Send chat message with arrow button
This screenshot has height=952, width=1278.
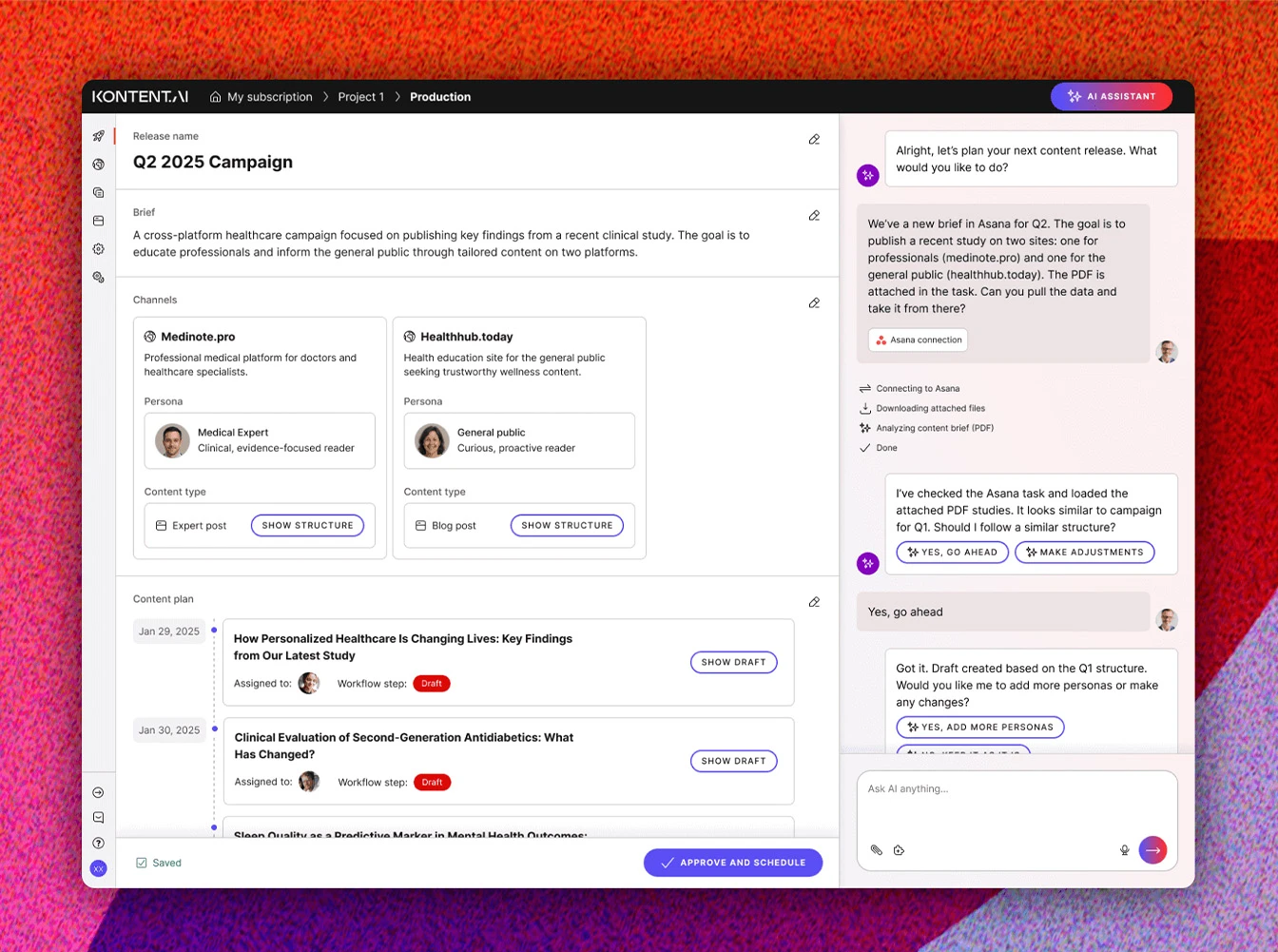(1152, 849)
